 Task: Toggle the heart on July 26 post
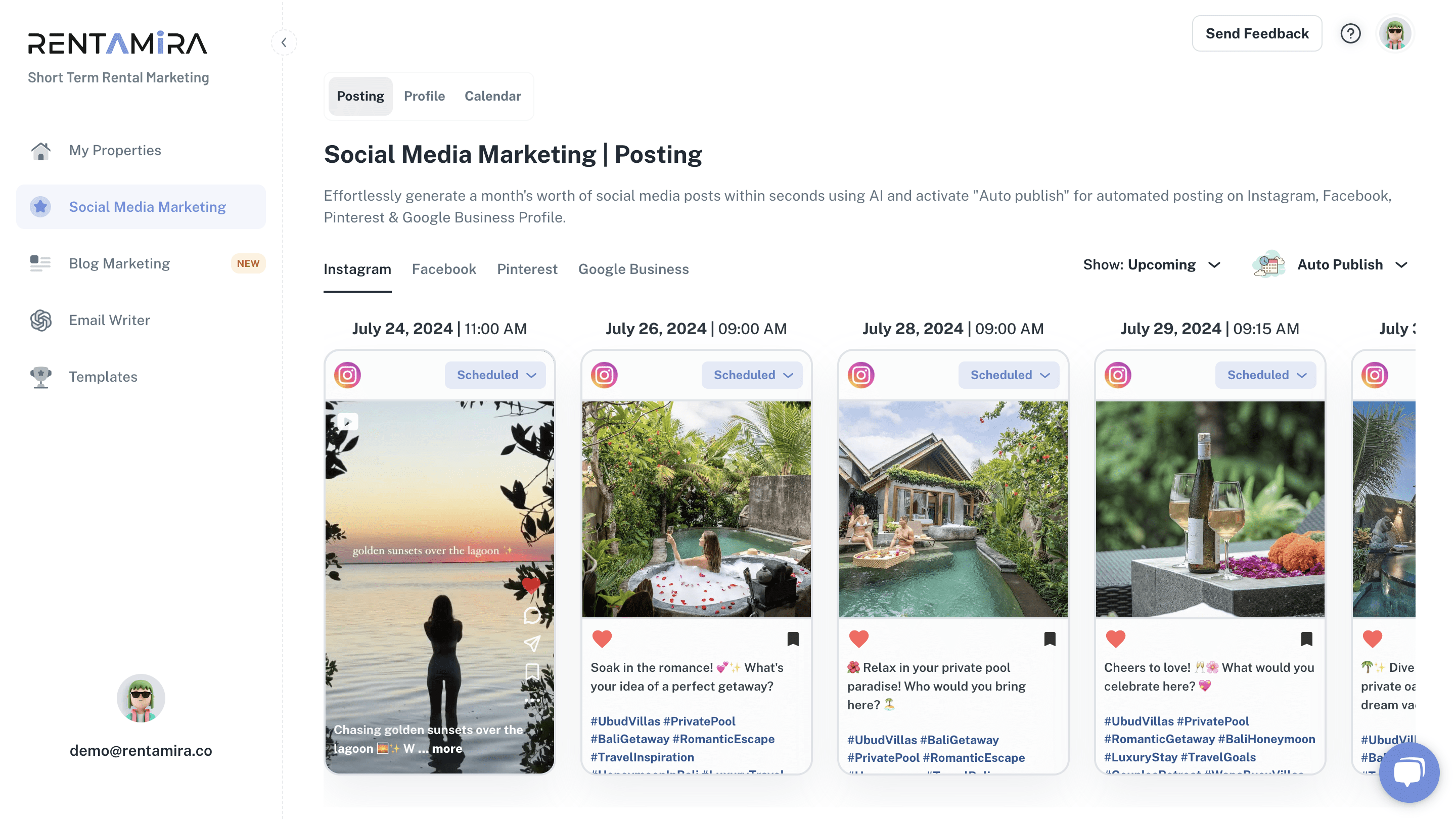[602, 639]
